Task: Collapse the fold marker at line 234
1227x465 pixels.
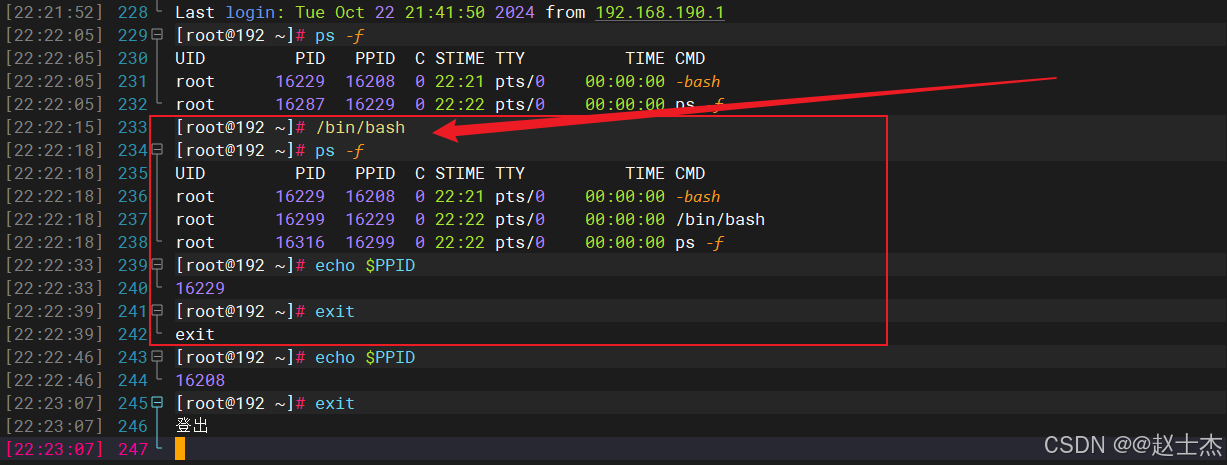Action: pyautogui.click(x=157, y=151)
